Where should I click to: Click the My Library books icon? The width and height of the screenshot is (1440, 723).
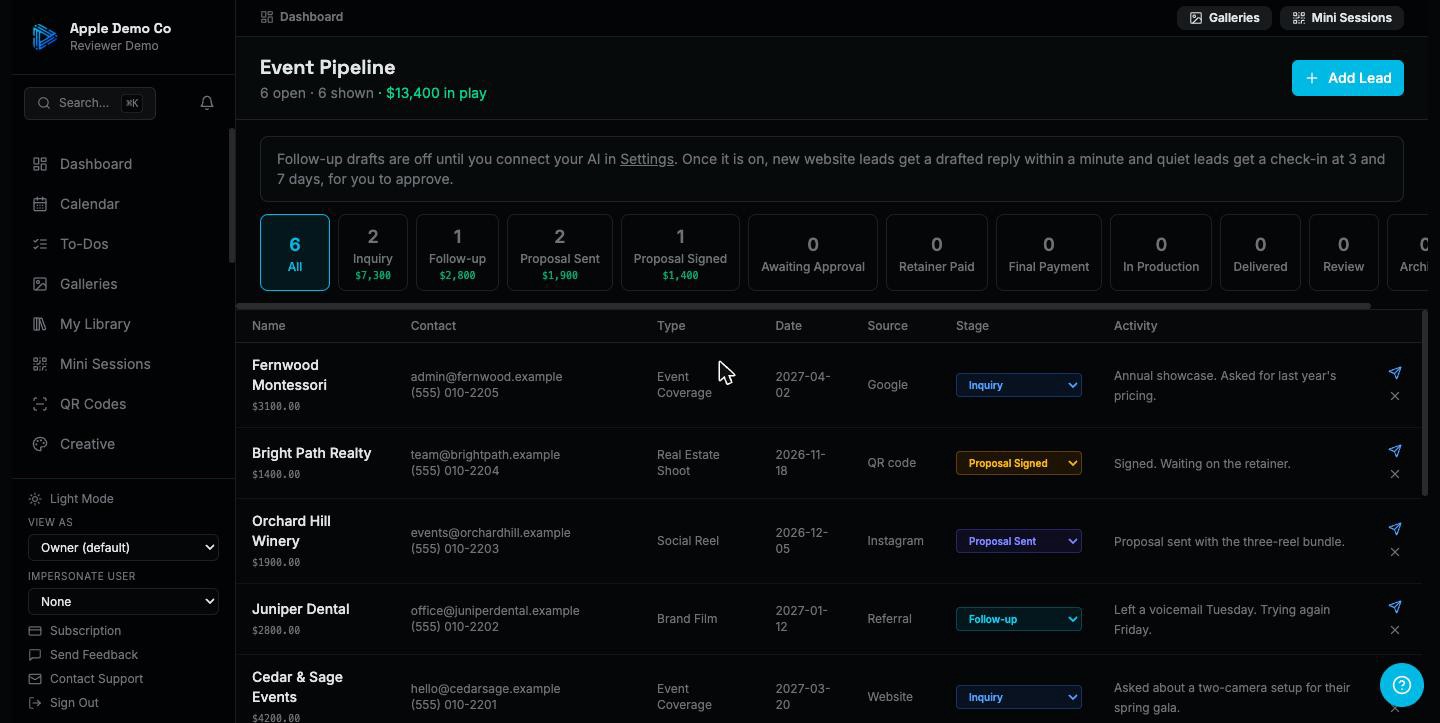click(x=40, y=324)
